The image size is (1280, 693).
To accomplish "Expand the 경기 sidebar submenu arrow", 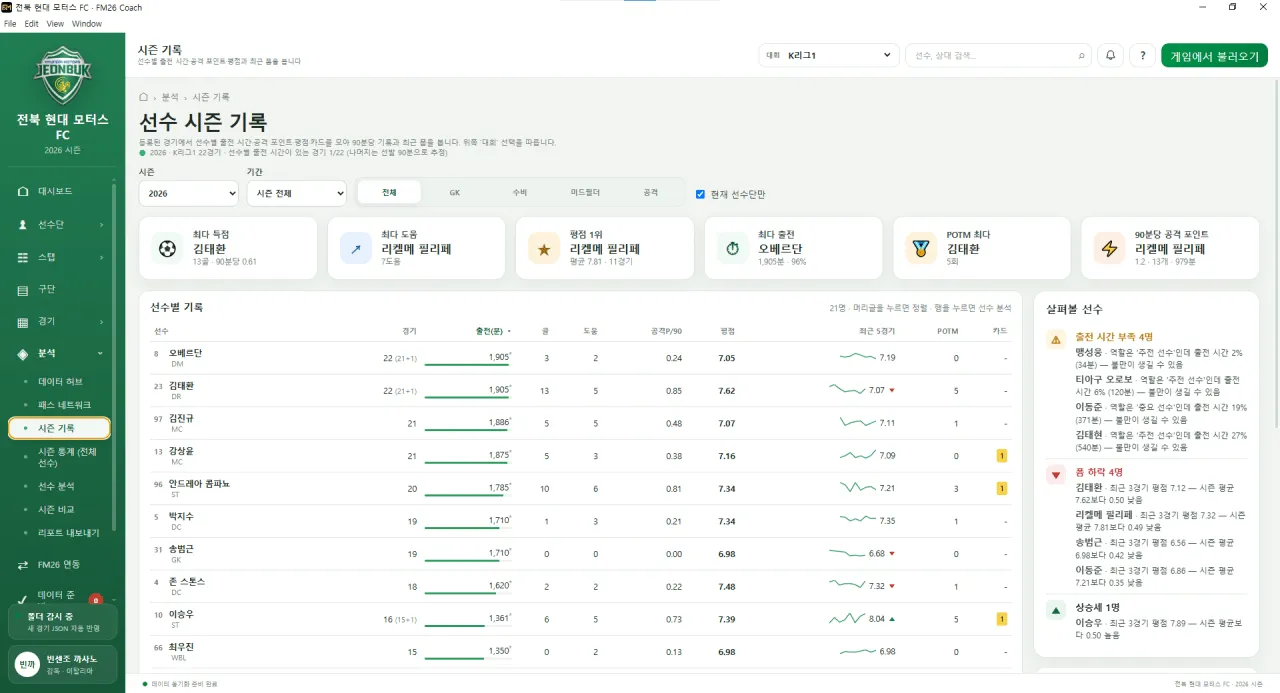I will [101, 322].
